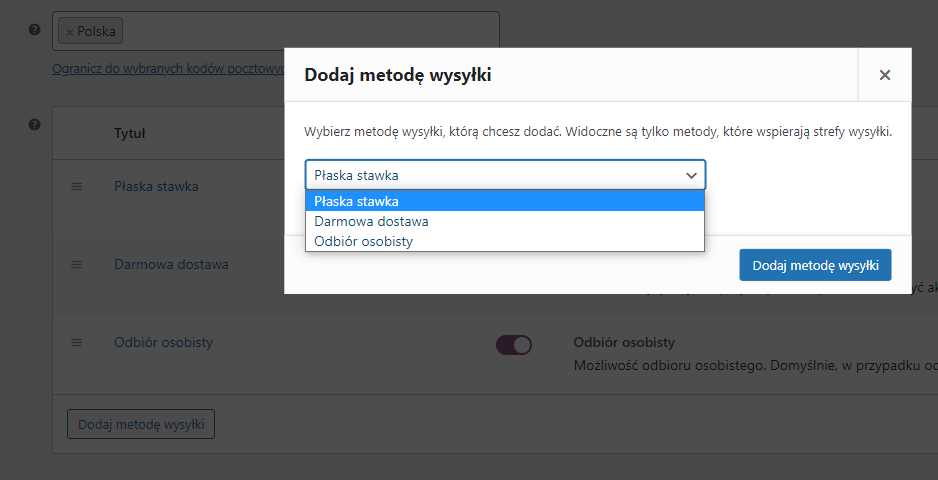Remove Polska tag using its x icon

pos(69,32)
